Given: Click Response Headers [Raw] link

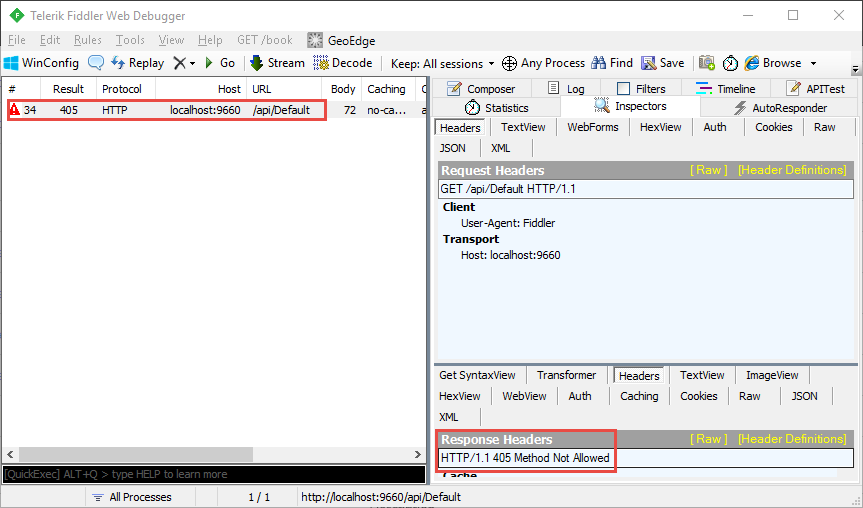Looking at the screenshot, I should point(709,439).
